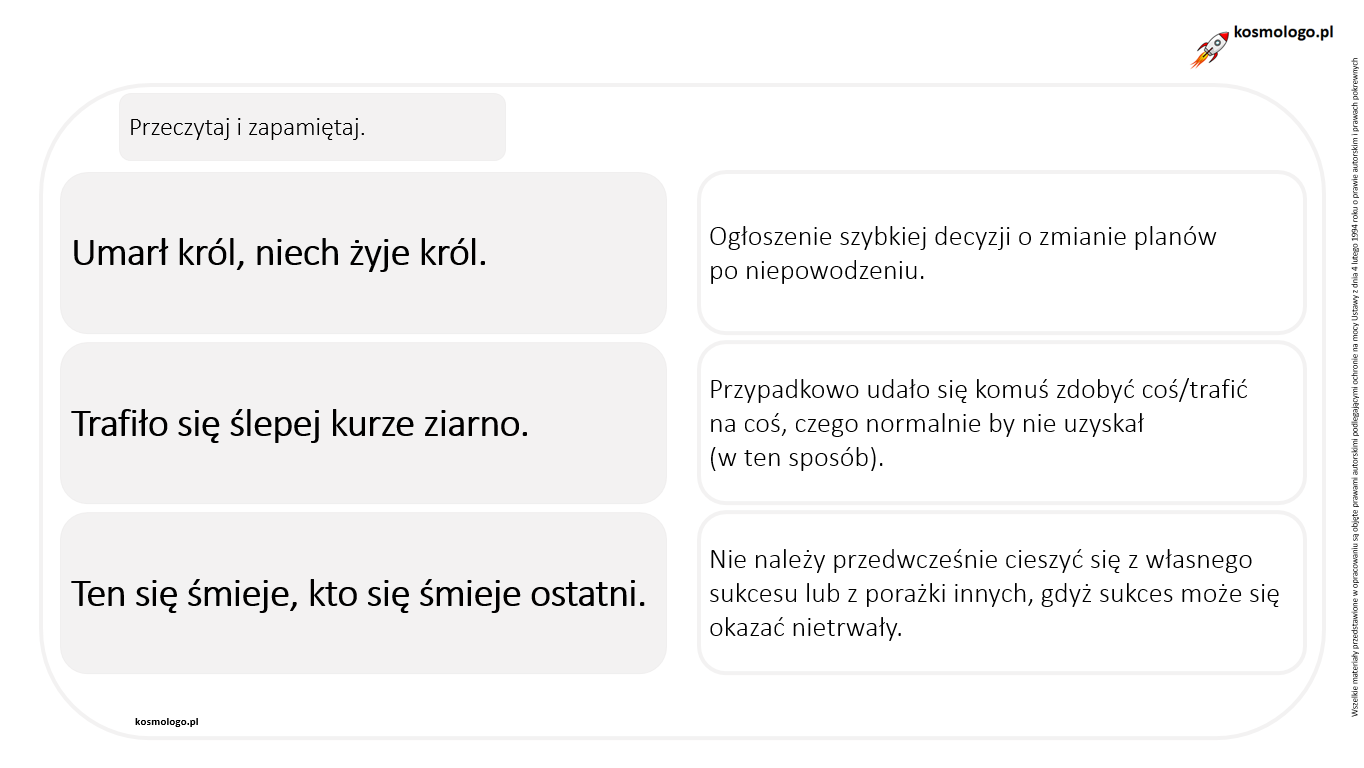Select the 'Przeczytaj i zapamiętaj.' instruction box

[x=312, y=127]
